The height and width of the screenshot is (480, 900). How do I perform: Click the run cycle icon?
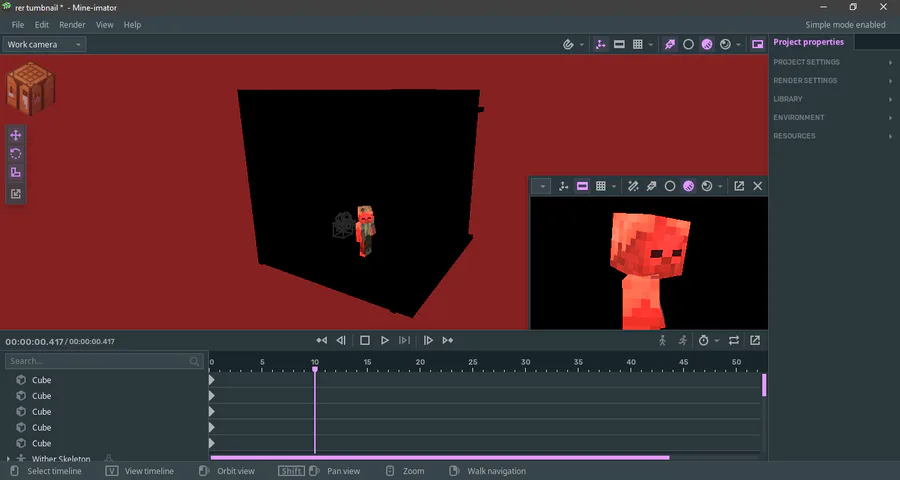pos(682,340)
